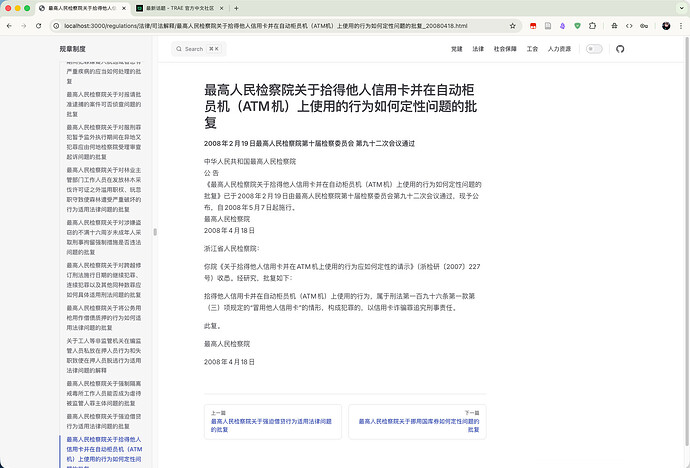Bookmark this page with the star icon
Image resolution: width=690 pixels, height=468 pixels.
coord(515,24)
